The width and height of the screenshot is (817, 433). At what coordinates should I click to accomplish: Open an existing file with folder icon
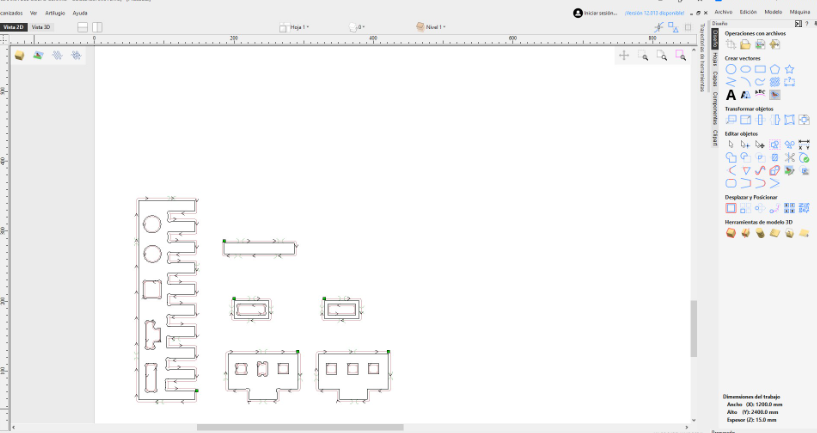coord(746,45)
